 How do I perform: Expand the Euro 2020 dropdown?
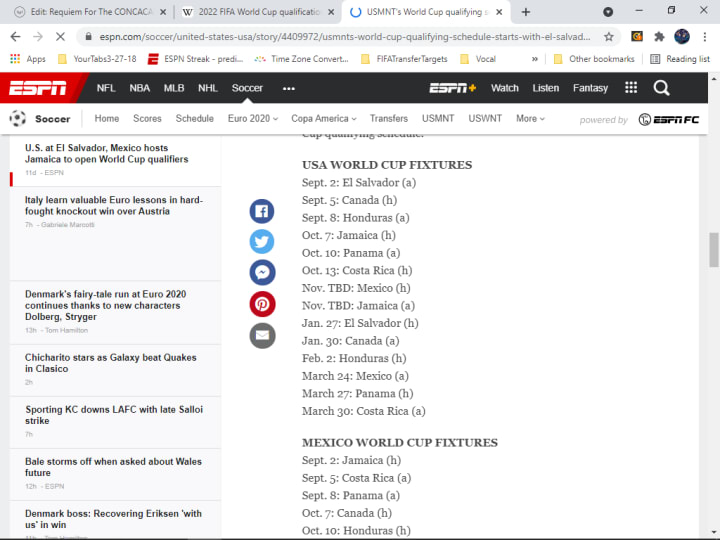click(253, 118)
